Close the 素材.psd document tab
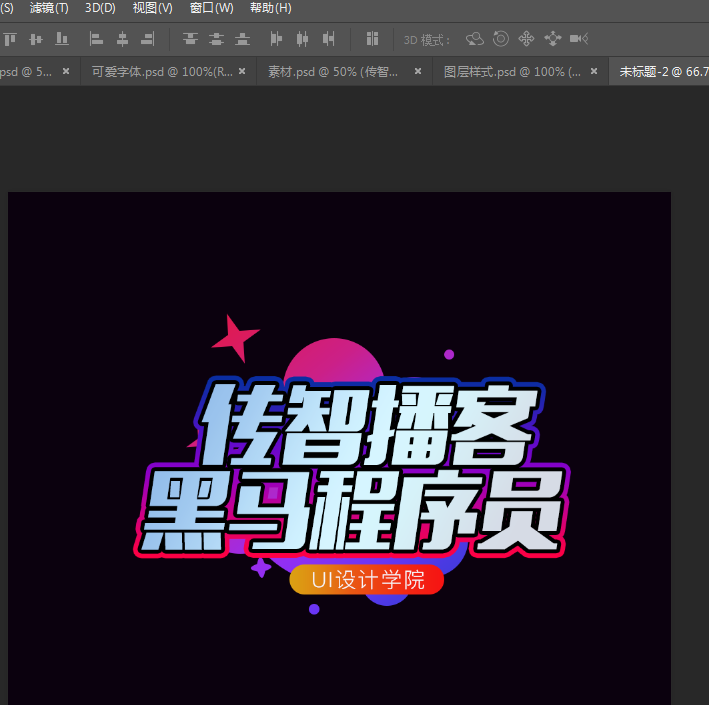The image size is (709, 705). tap(418, 72)
